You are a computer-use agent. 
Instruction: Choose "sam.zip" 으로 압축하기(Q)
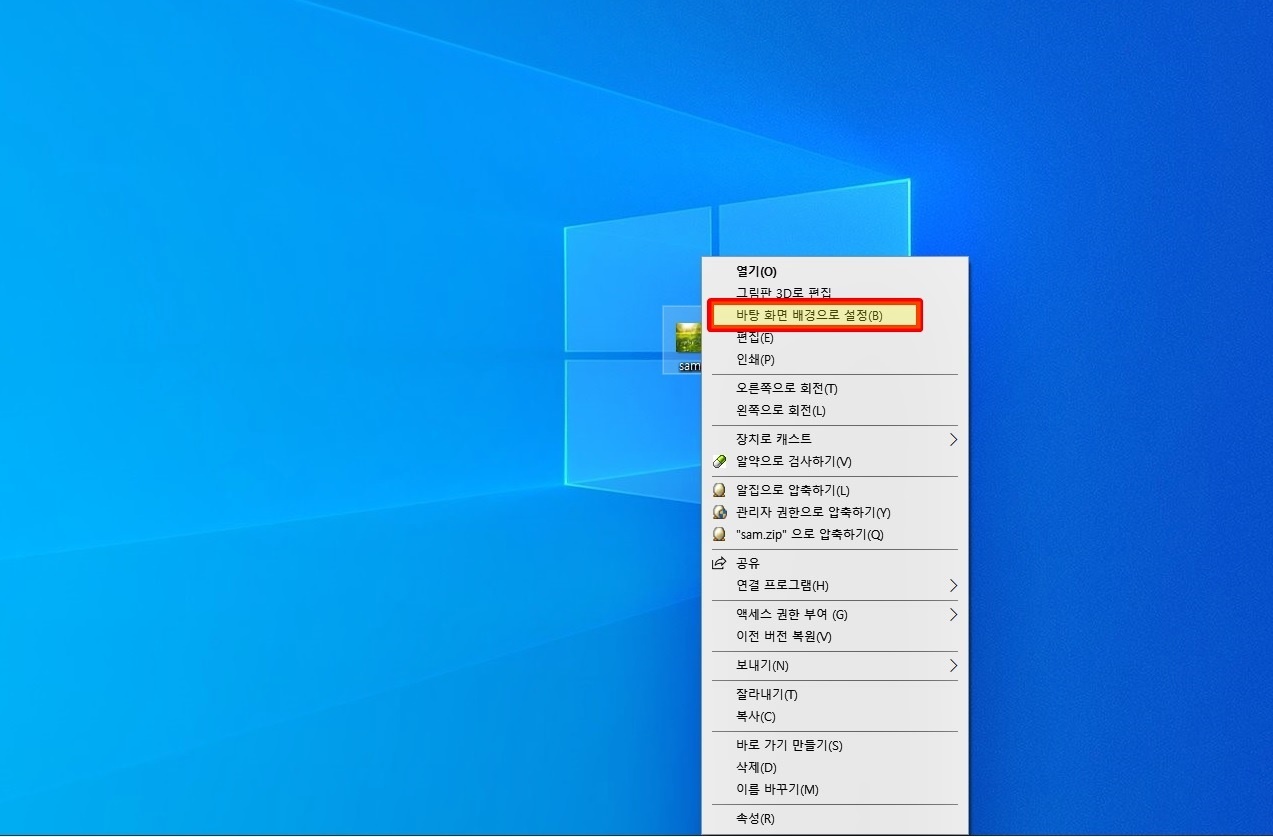point(835,535)
